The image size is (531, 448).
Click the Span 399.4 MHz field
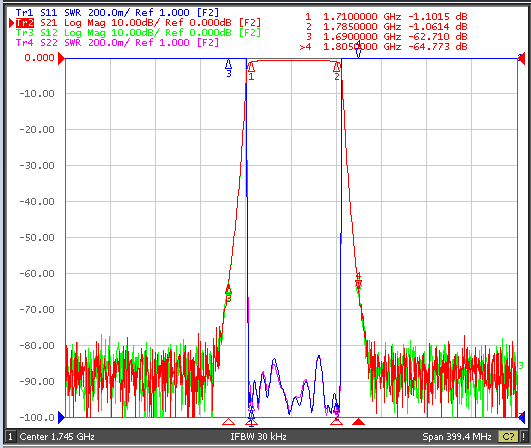(x=457, y=437)
